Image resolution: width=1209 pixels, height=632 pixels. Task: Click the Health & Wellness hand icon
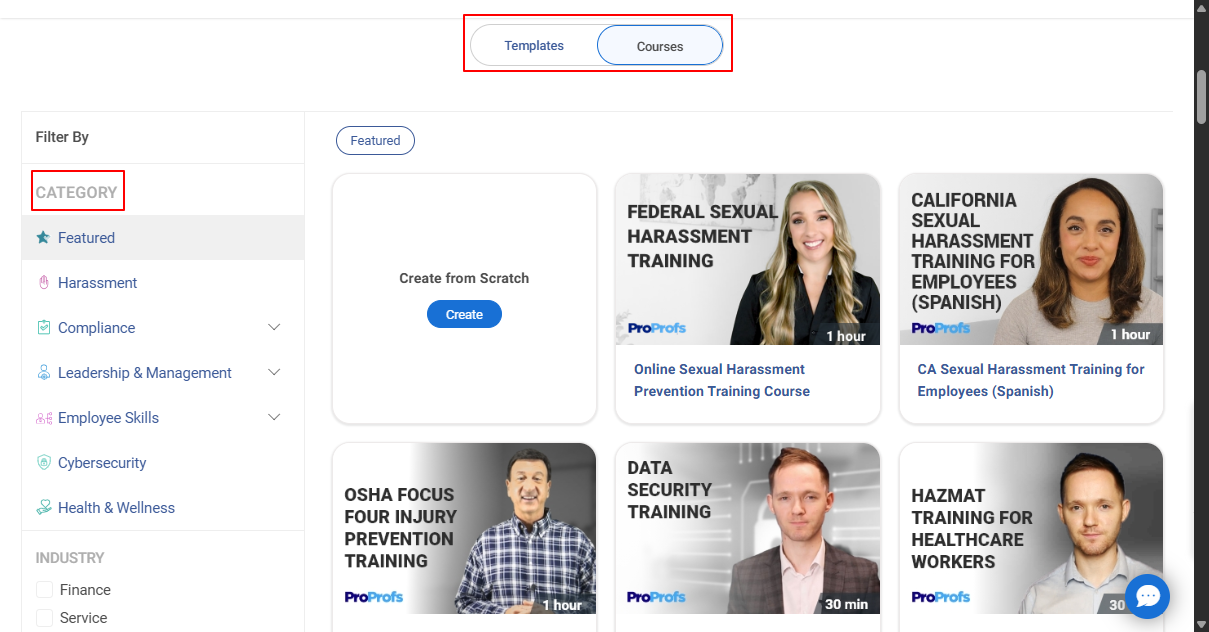(x=44, y=507)
